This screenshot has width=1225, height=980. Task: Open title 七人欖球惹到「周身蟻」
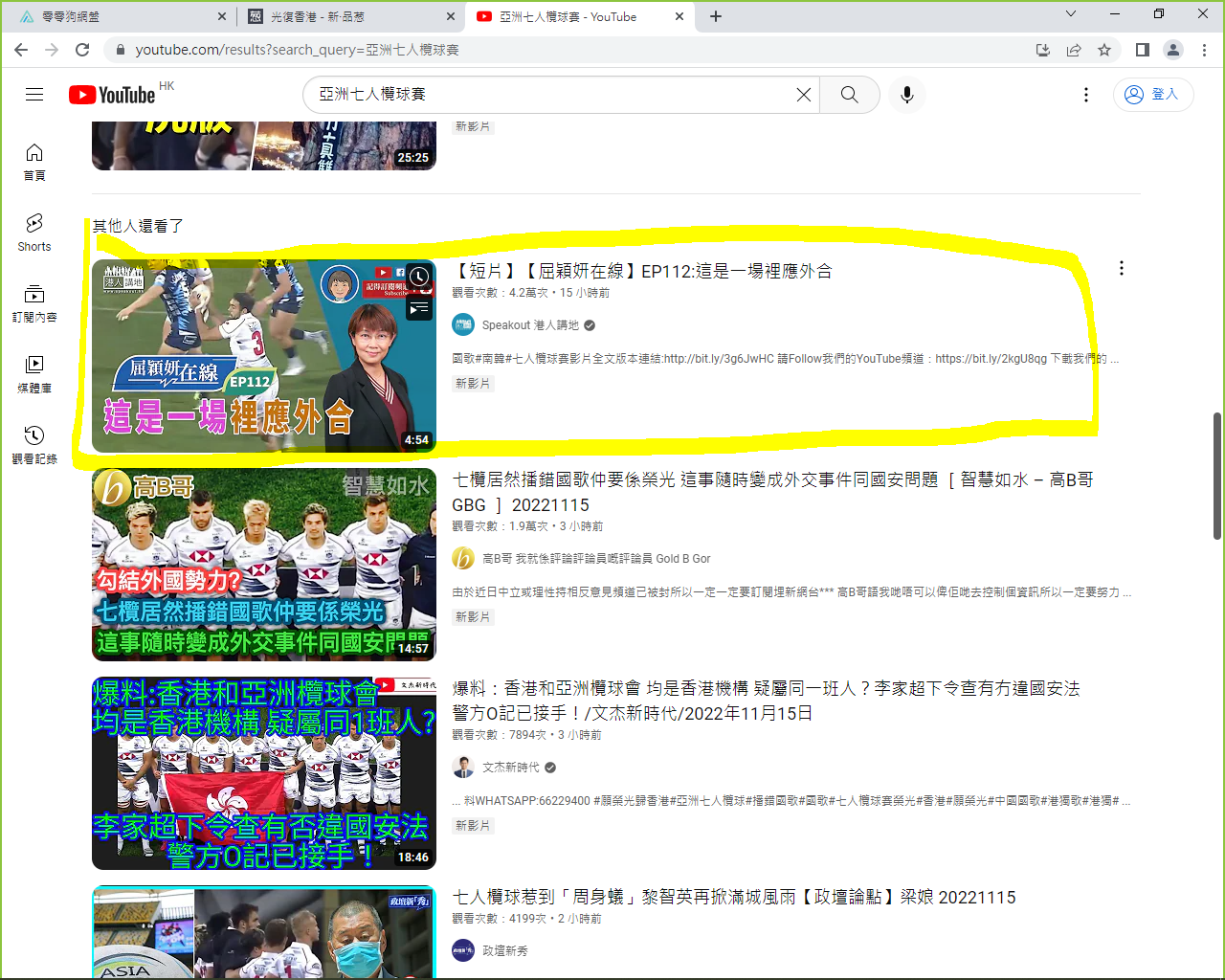[x=734, y=898]
